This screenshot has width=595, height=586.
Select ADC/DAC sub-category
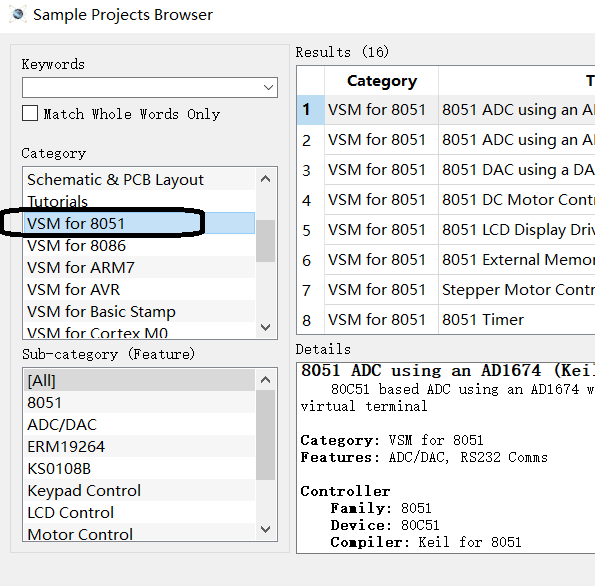(x=139, y=425)
